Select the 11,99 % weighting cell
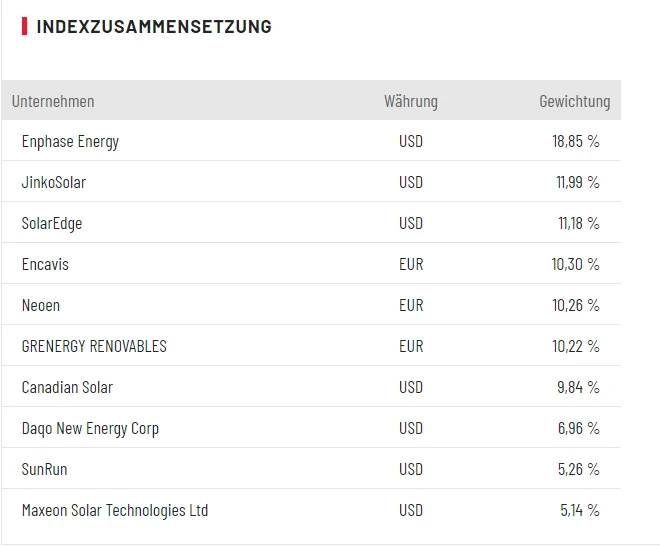 click(577, 182)
